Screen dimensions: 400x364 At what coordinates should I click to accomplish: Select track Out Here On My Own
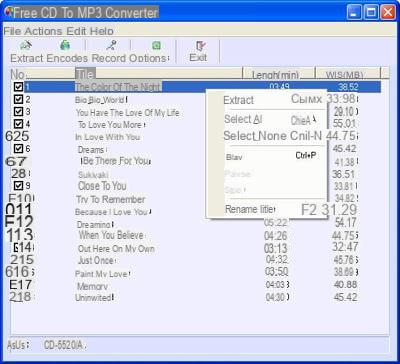116,249
